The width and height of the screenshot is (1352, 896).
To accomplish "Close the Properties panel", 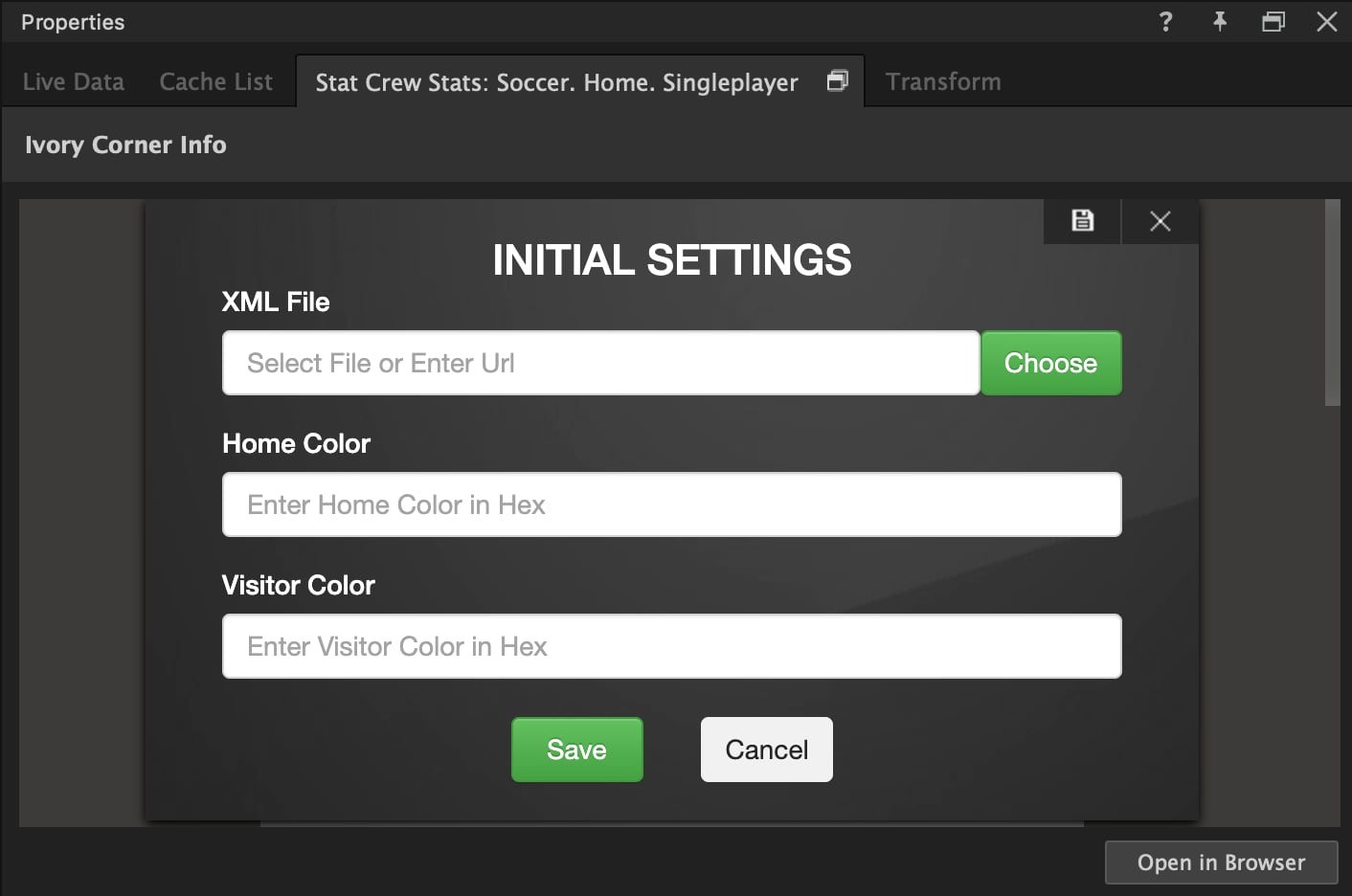I will (x=1327, y=22).
